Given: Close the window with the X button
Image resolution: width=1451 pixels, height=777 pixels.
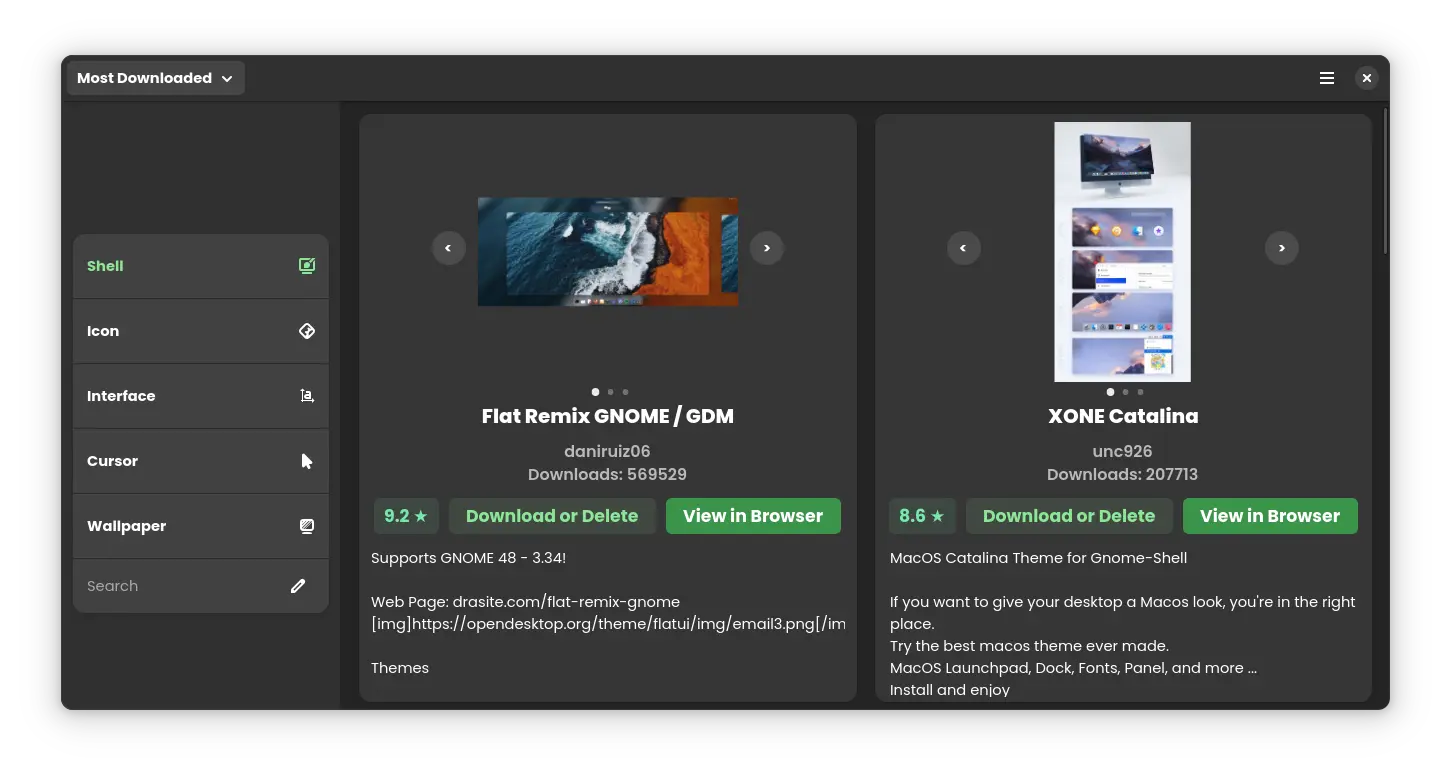Looking at the screenshot, I should tap(1367, 78).
